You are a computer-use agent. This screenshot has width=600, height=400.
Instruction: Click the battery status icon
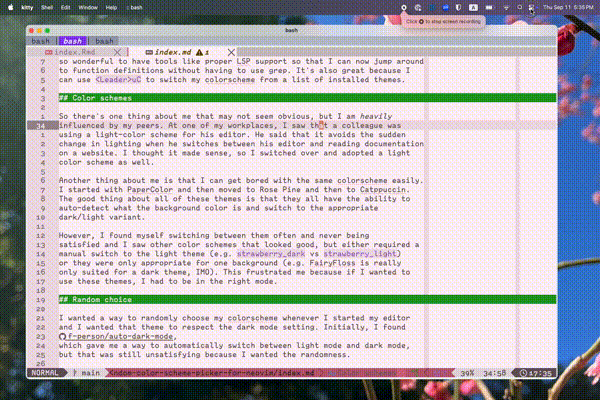(x=489, y=7)
